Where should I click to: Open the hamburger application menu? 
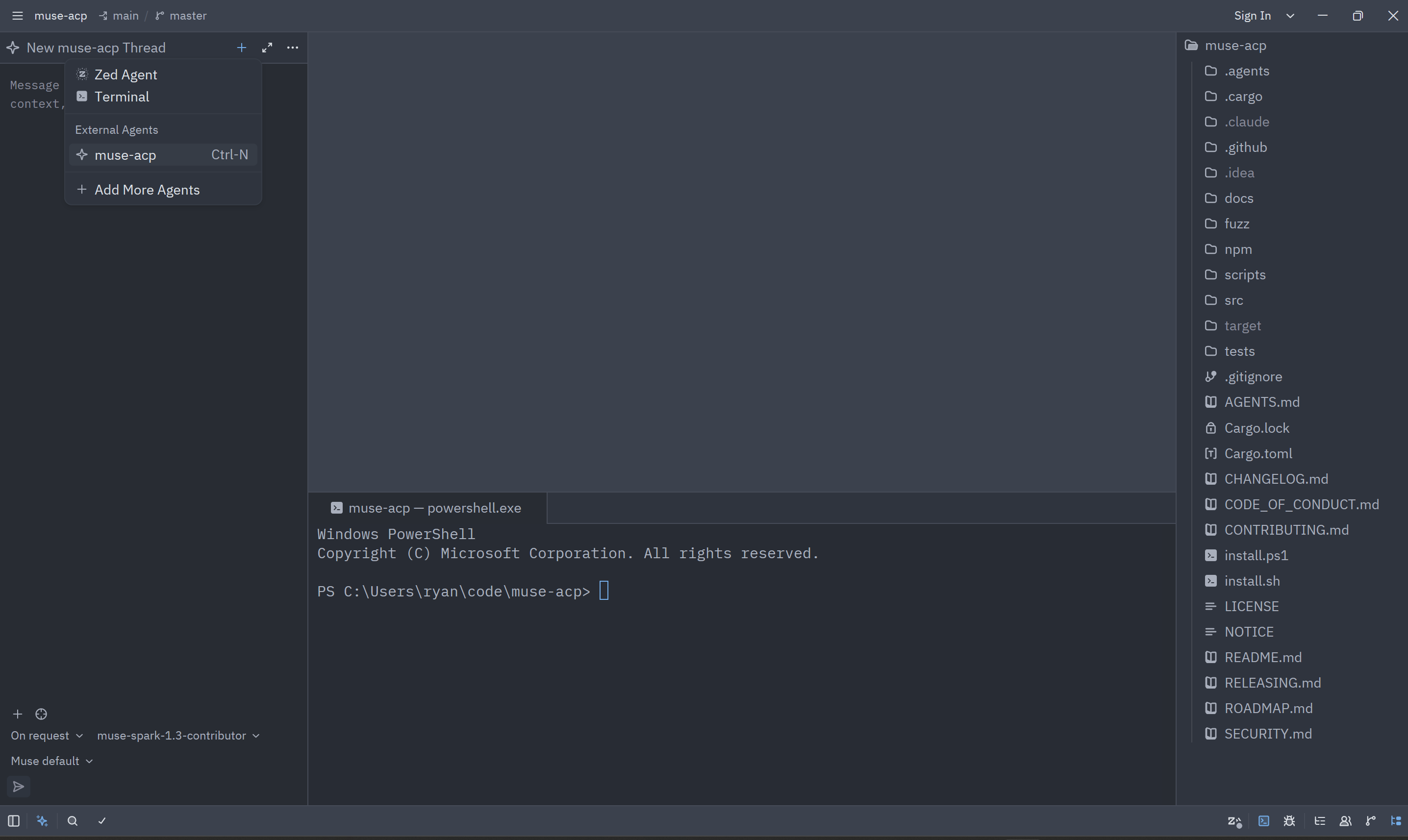point(18,16)
